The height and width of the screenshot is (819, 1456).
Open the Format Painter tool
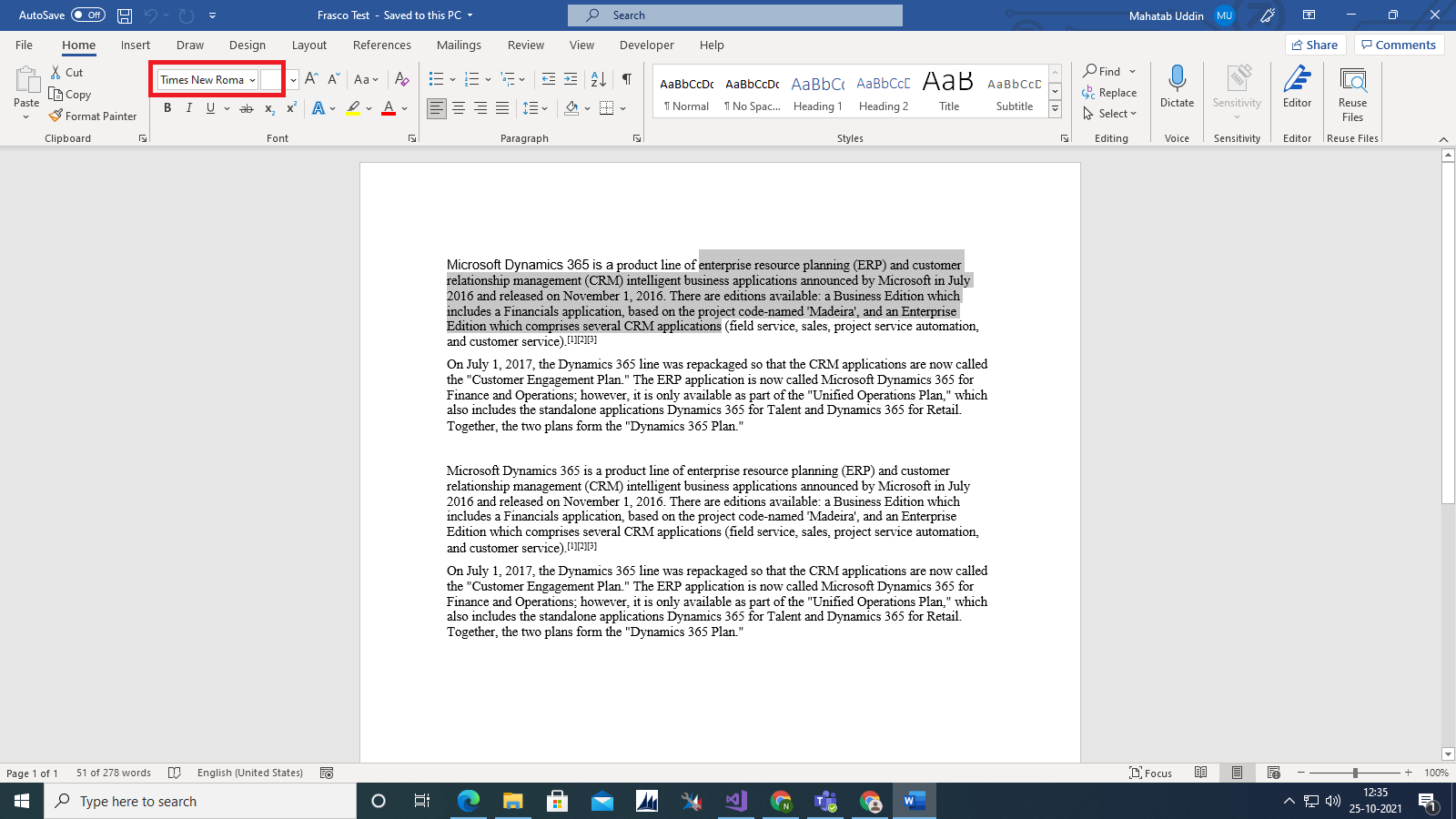[x=93, y=116]
